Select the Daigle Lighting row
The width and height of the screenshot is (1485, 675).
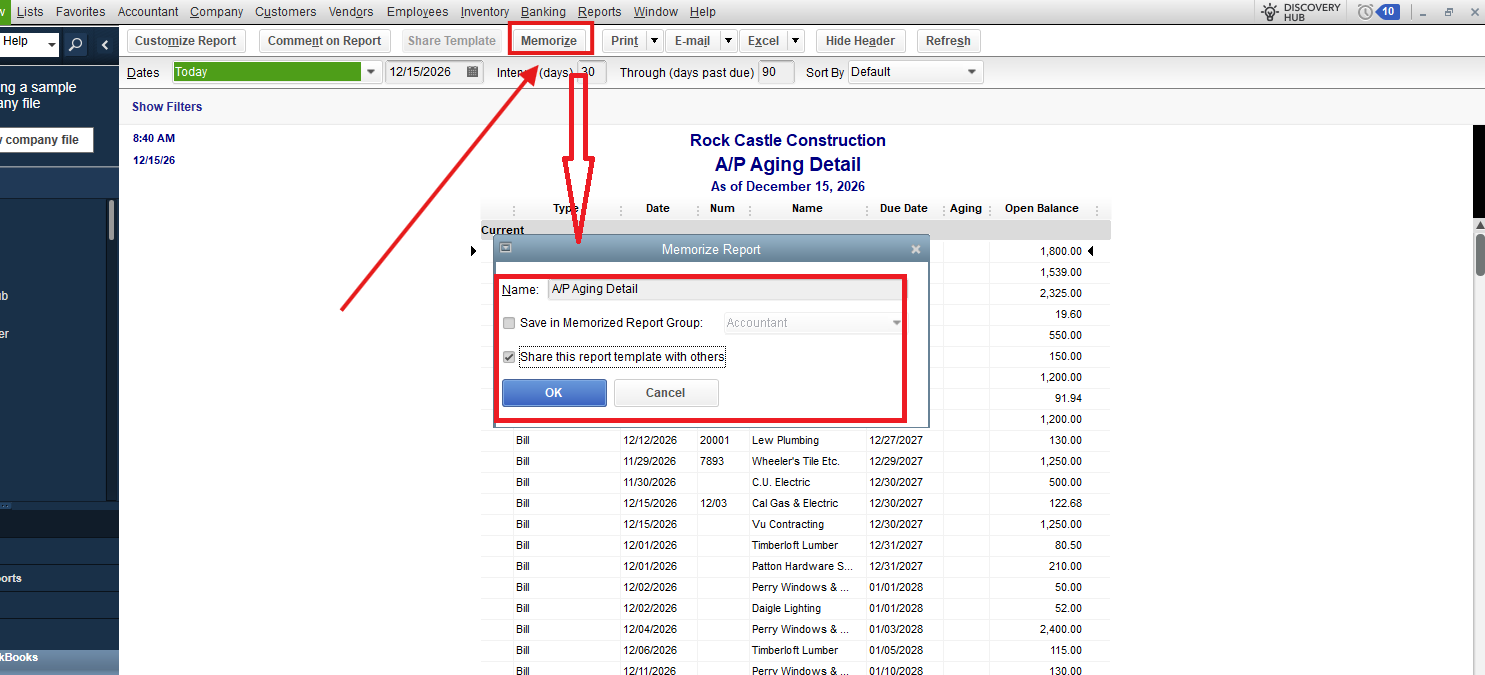click(795, 608)
